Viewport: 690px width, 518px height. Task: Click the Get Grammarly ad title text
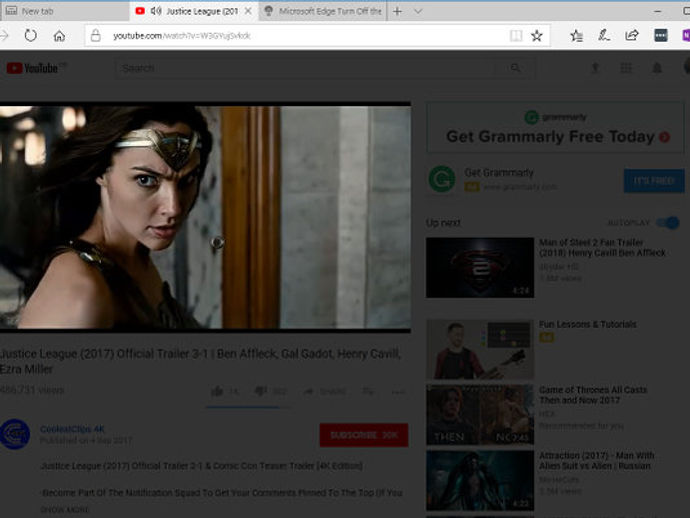[x=499, y=173]
